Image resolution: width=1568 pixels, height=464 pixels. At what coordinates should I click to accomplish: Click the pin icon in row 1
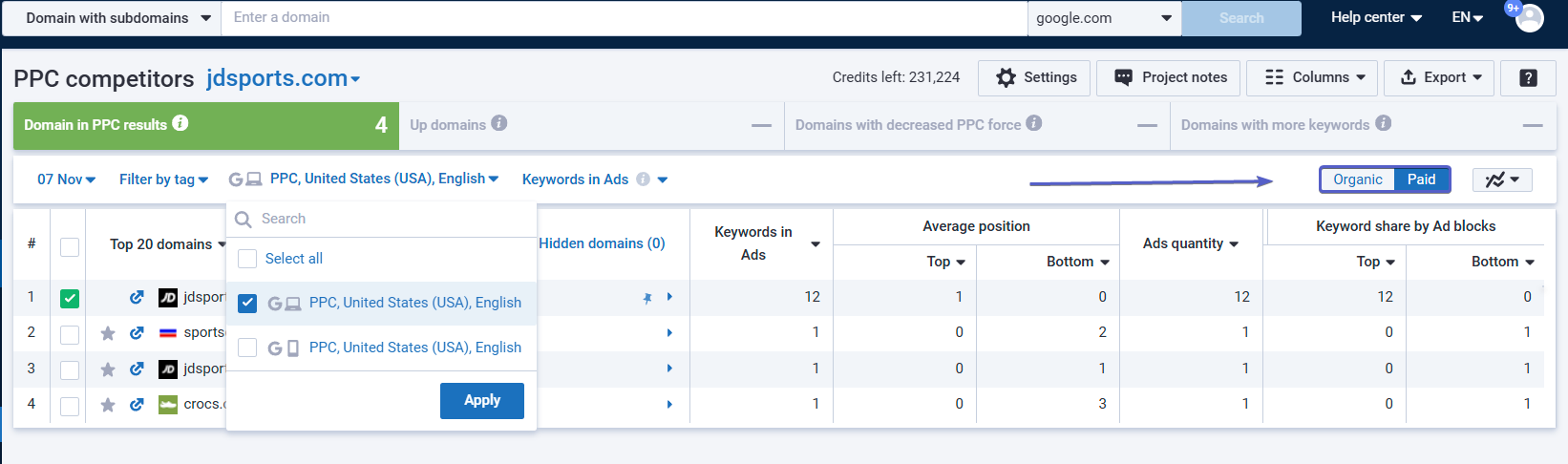pos(647,298)
